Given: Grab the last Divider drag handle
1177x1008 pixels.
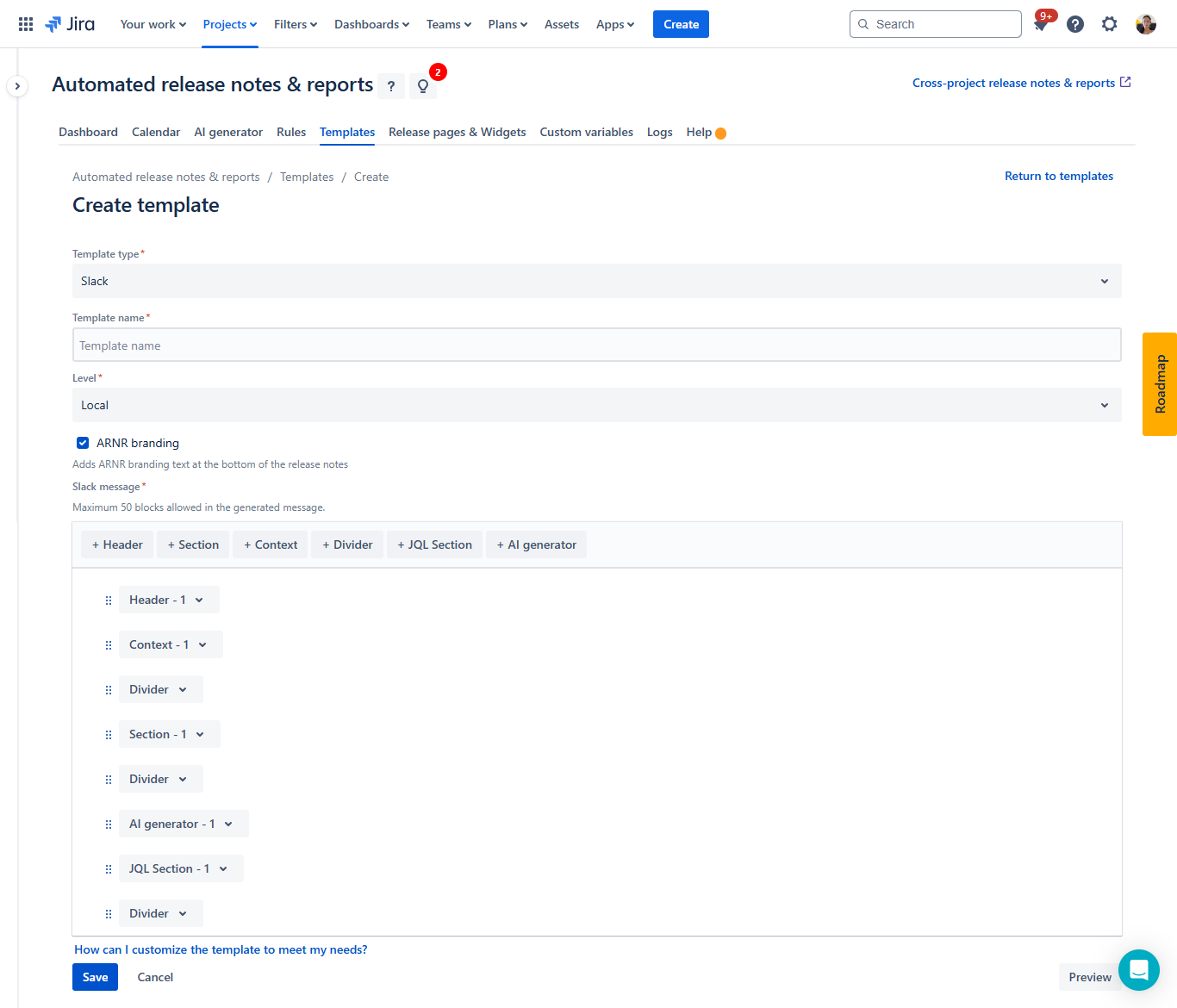Looking at the screenshot, I should click(x=109, y=914).
